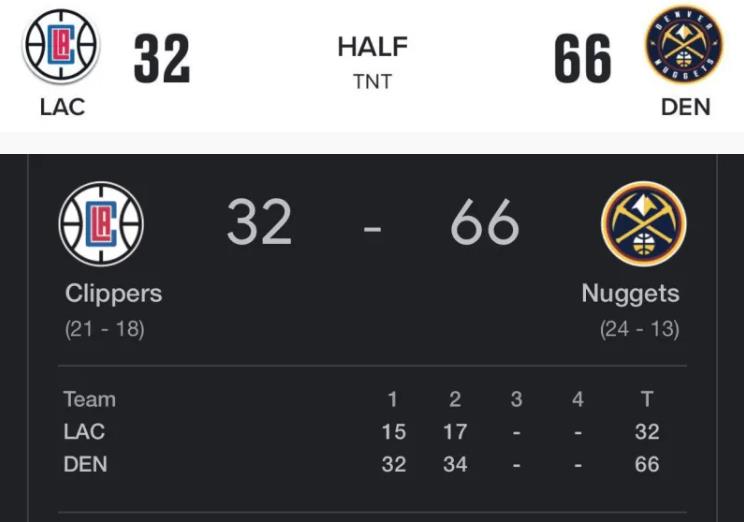The image size is (744, 522).
Task: Click the Nuggets logo in dark card
Action: (x=643, y=224)
